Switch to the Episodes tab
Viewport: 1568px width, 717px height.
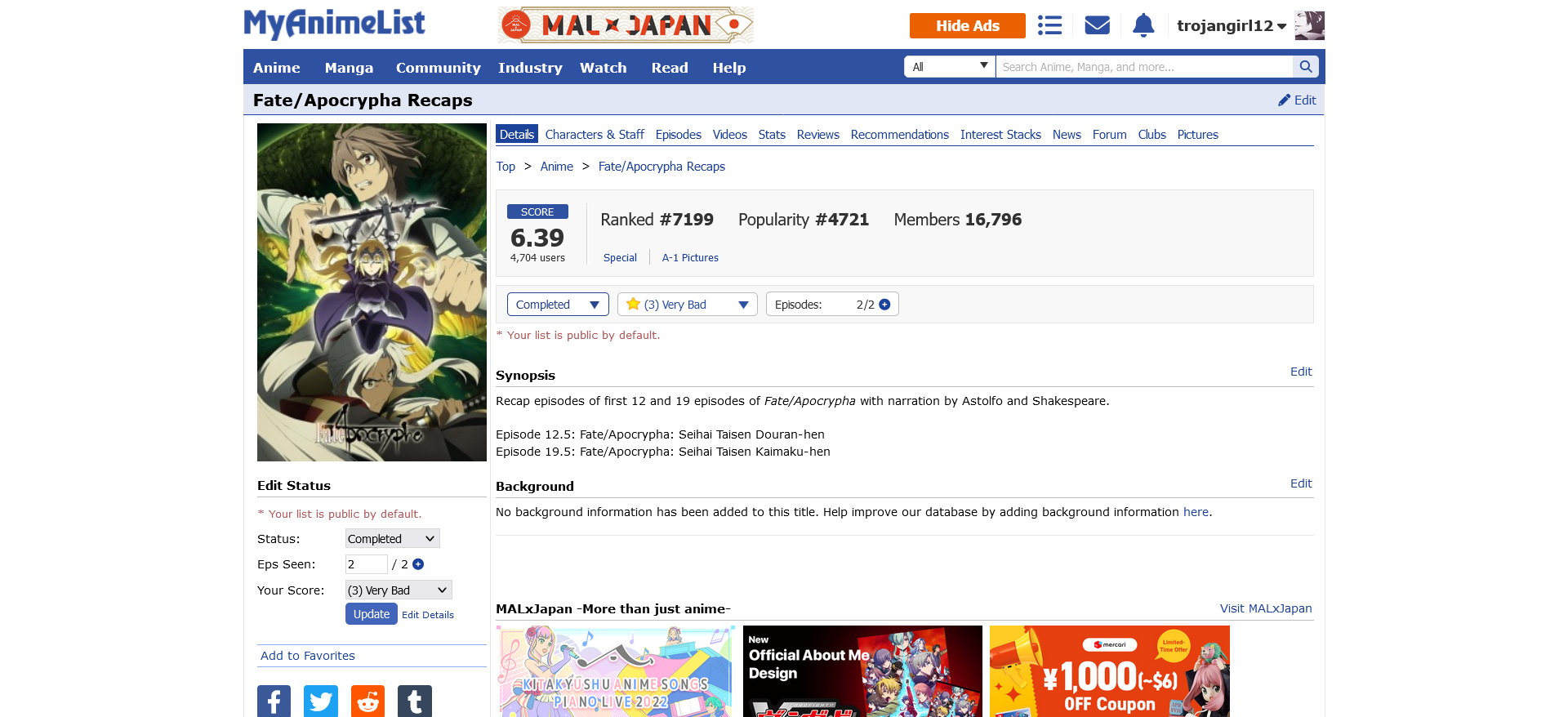pyautogui.click(x=679, y=135)
